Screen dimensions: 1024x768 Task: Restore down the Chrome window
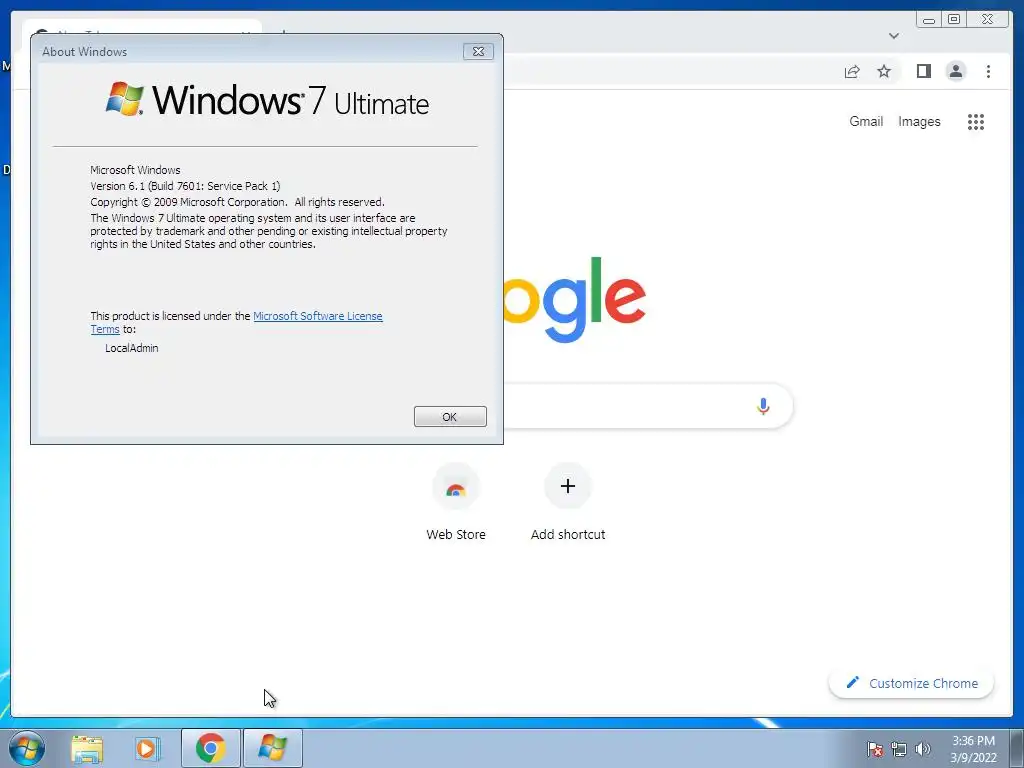click(954, 20)
